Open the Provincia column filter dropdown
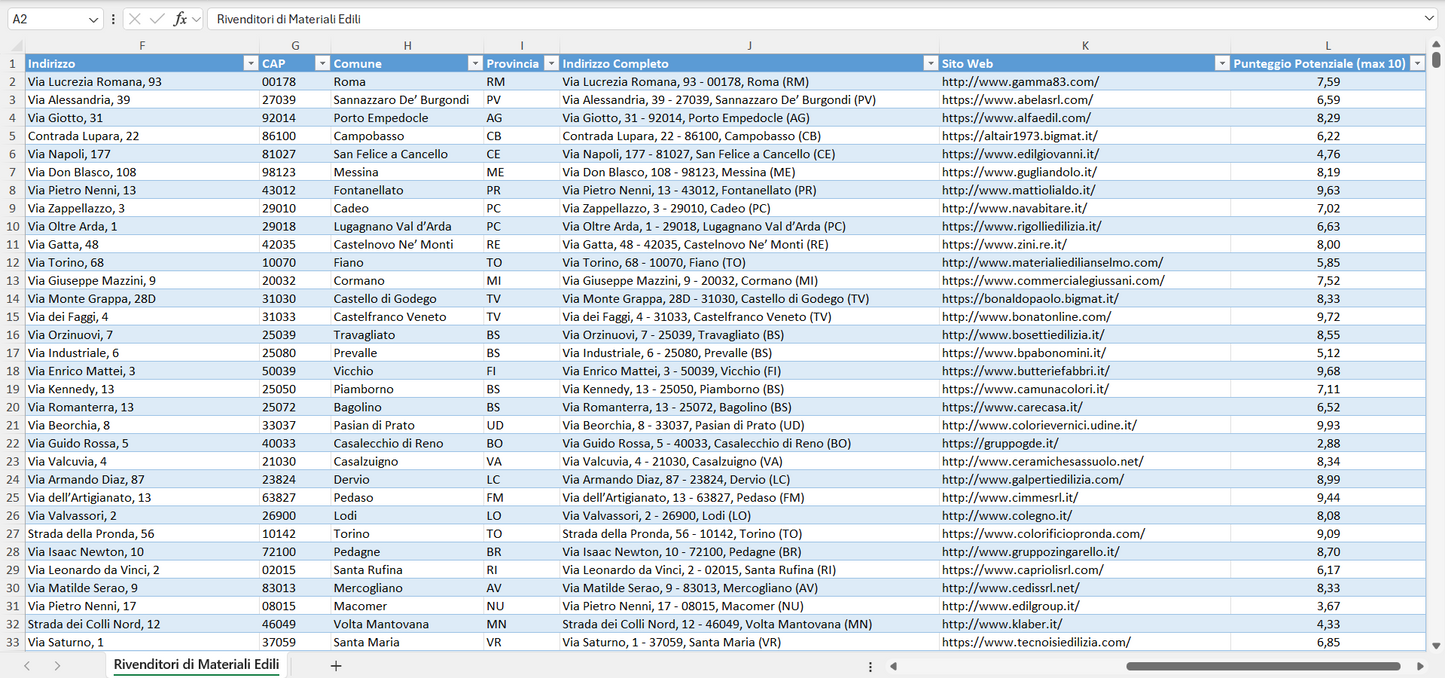Viewport: 1445px width, 678px height. [x=551, y=64]
